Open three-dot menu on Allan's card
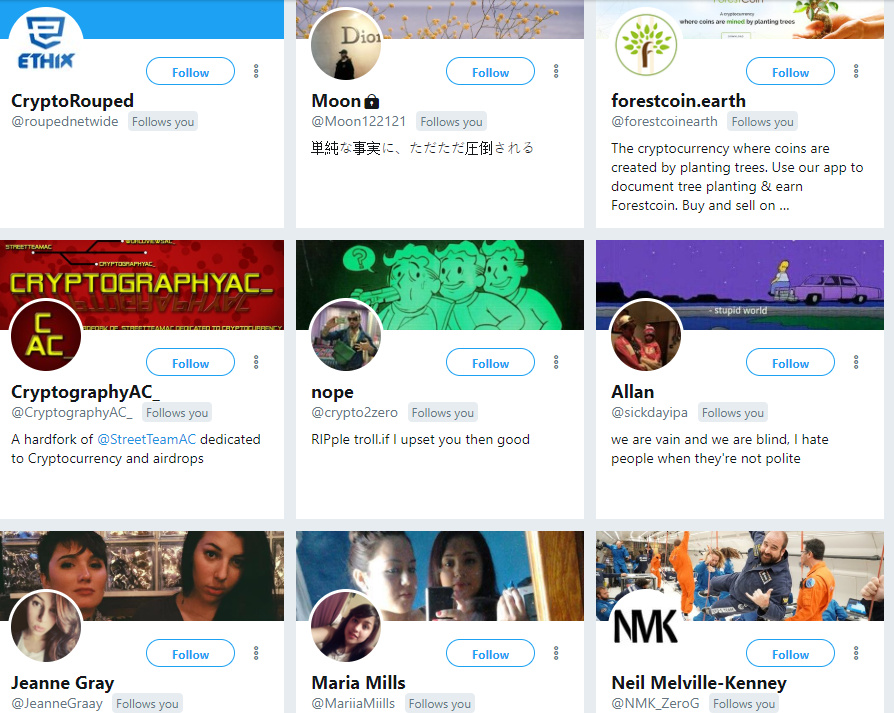The height and width of the screenshot is (713, 894). tap(856, 362)
